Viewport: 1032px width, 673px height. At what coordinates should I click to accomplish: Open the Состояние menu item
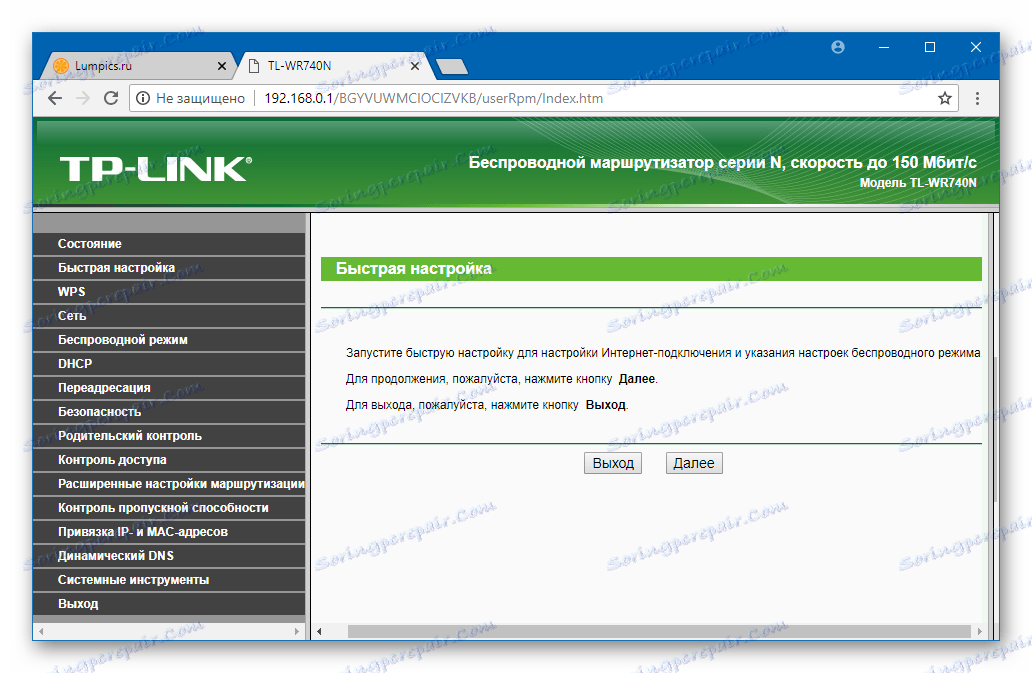(x=169, y=243)
